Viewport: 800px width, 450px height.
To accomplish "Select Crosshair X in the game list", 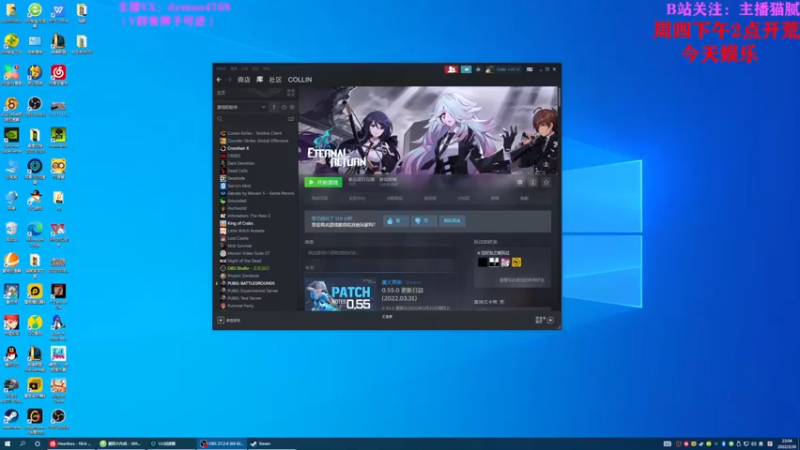I will 238,148.
